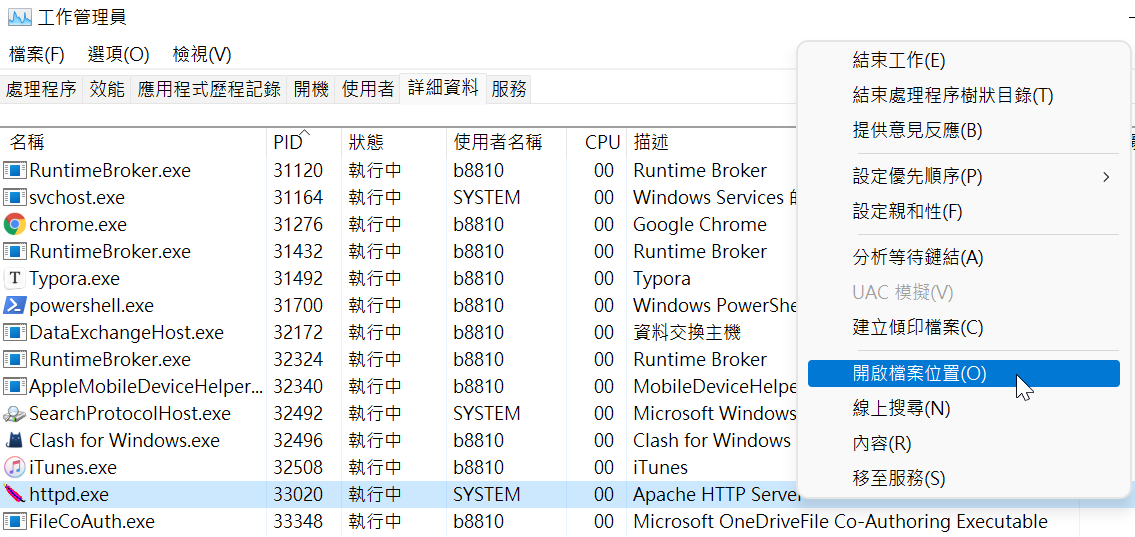Switch to the 服務 tab
Viewport: 1135px width, 537px height.
click(x=509, y=90)
